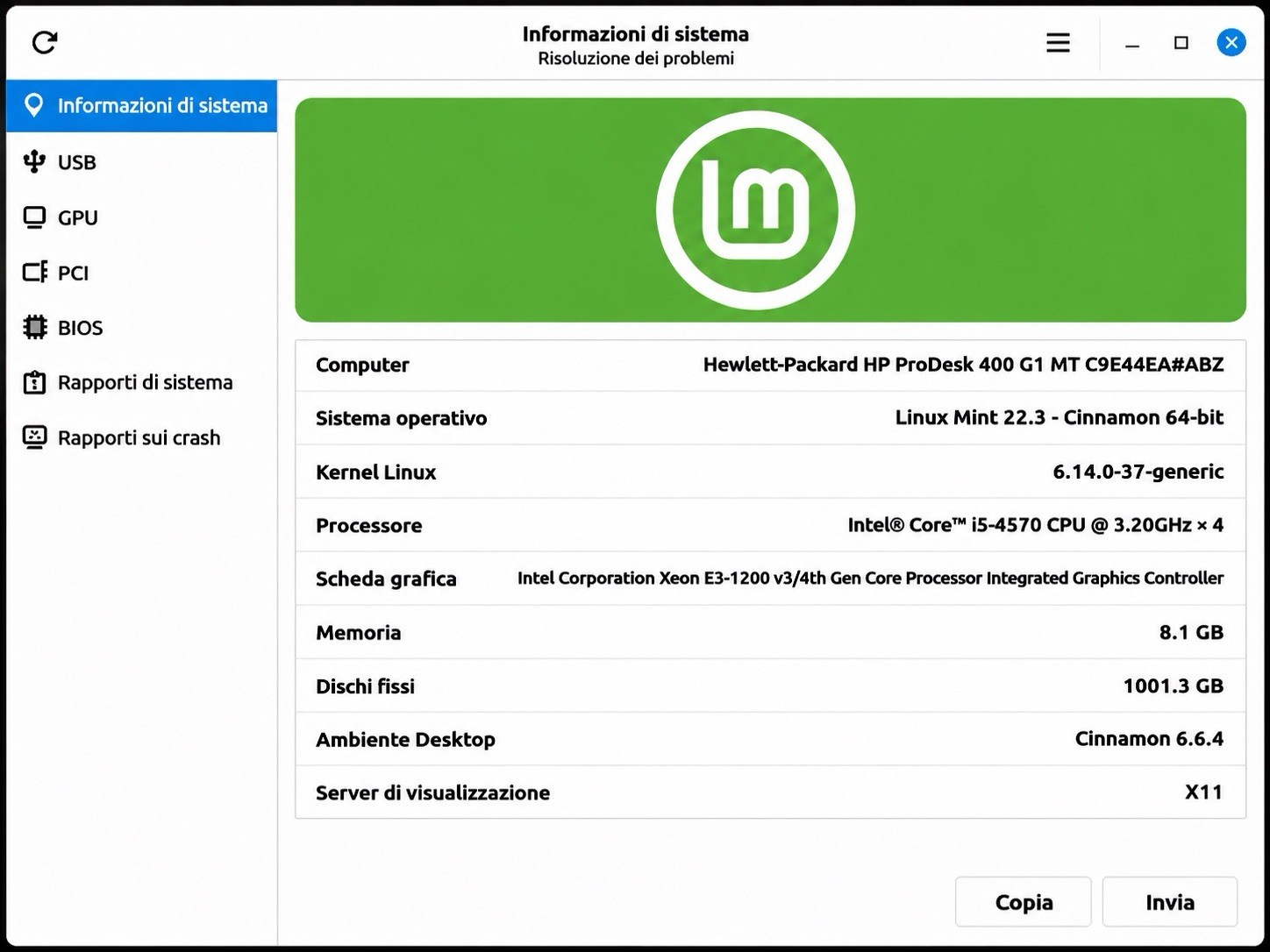Click the Server di visualizzazione label
The width and height of the screenshot is (1270, 952).
pyautogui.click(x=432, y=792)
